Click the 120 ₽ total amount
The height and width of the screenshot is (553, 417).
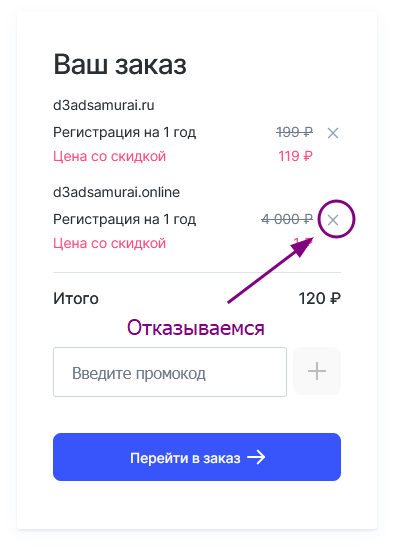coord(320,298)
